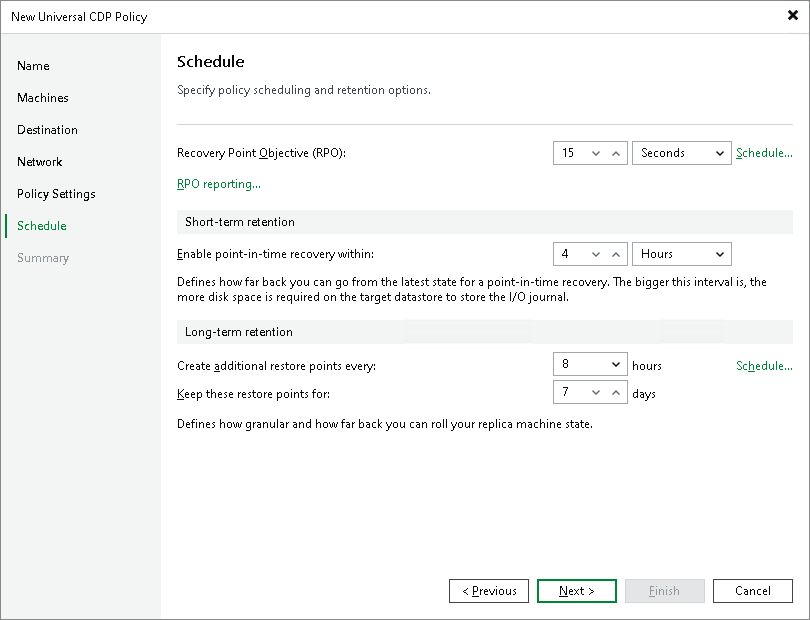Screen dimensions: 810x620
Task: Cancel the New Universal CDP Policy wizard
Action: coord(752,591)
